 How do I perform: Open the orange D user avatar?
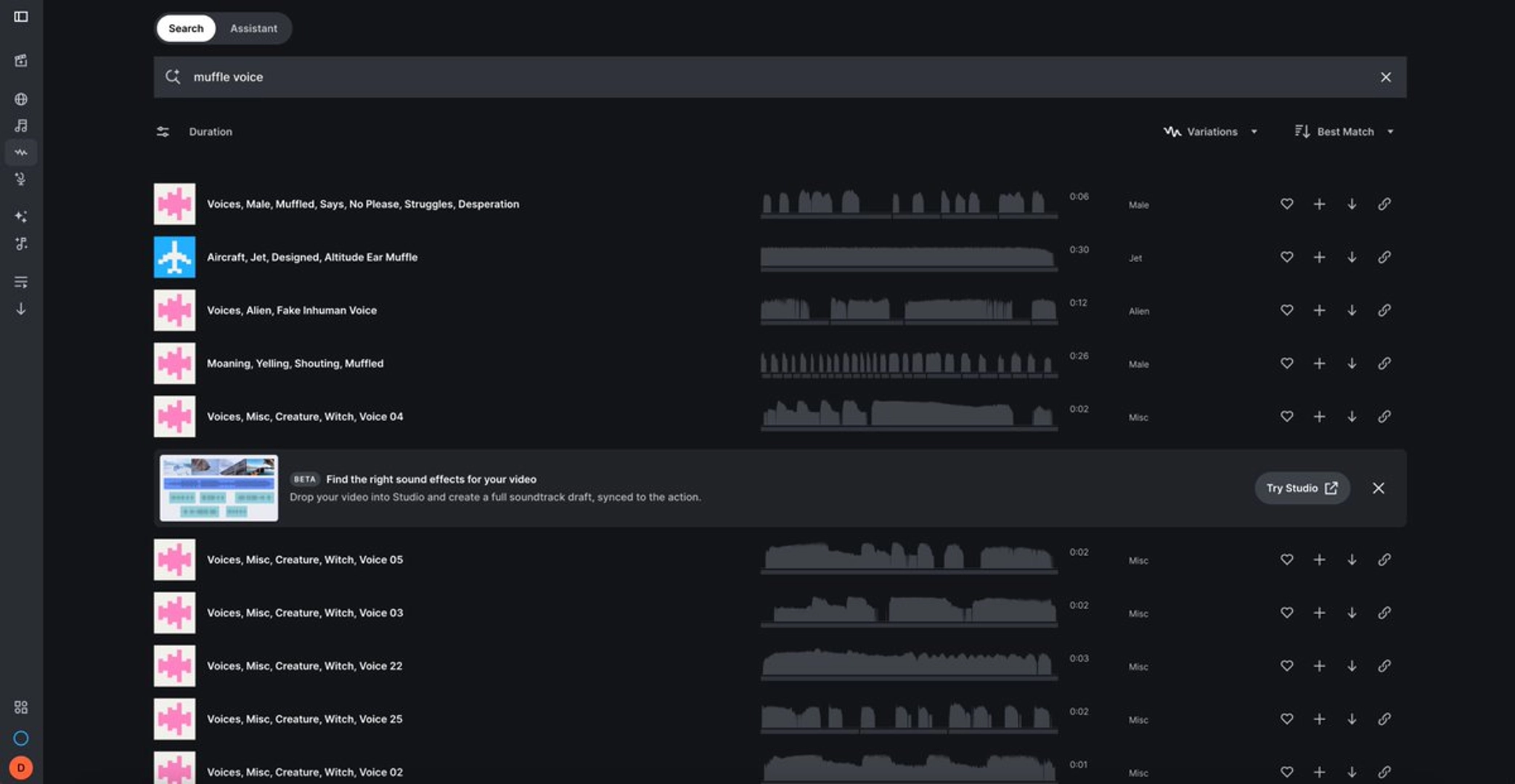click(21, 767)
